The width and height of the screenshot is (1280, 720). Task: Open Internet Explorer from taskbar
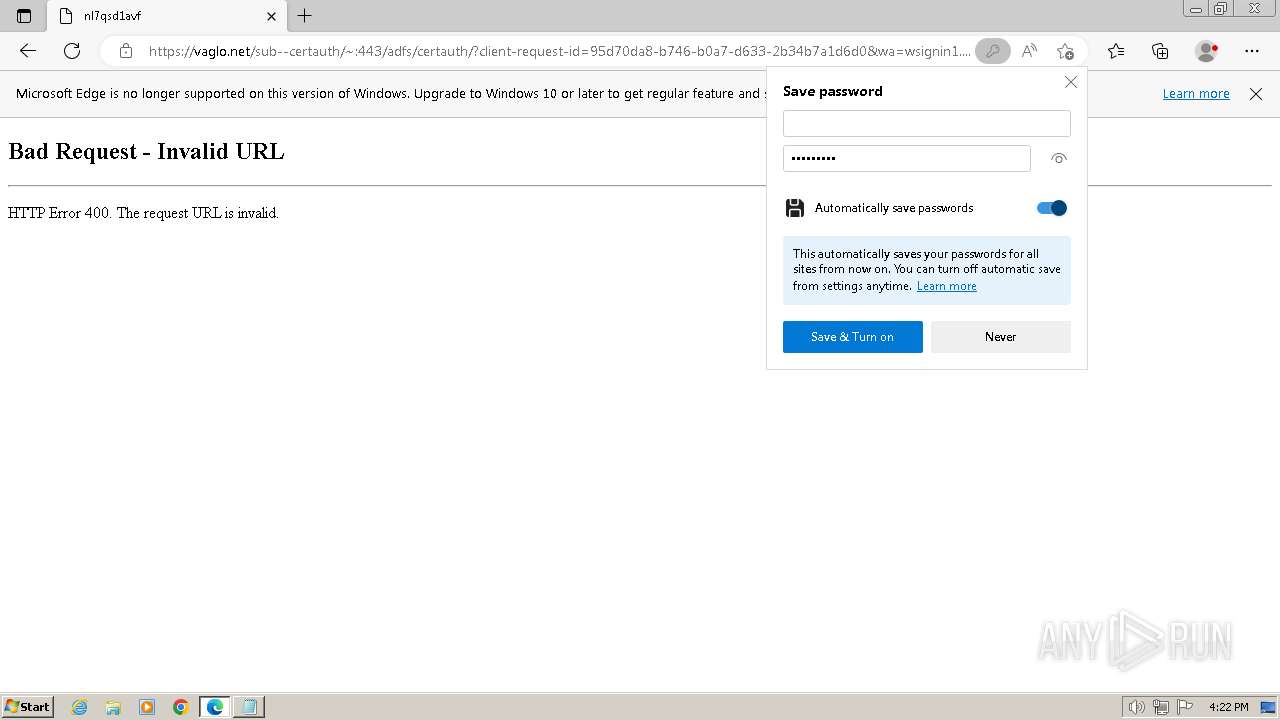[80, 707]
